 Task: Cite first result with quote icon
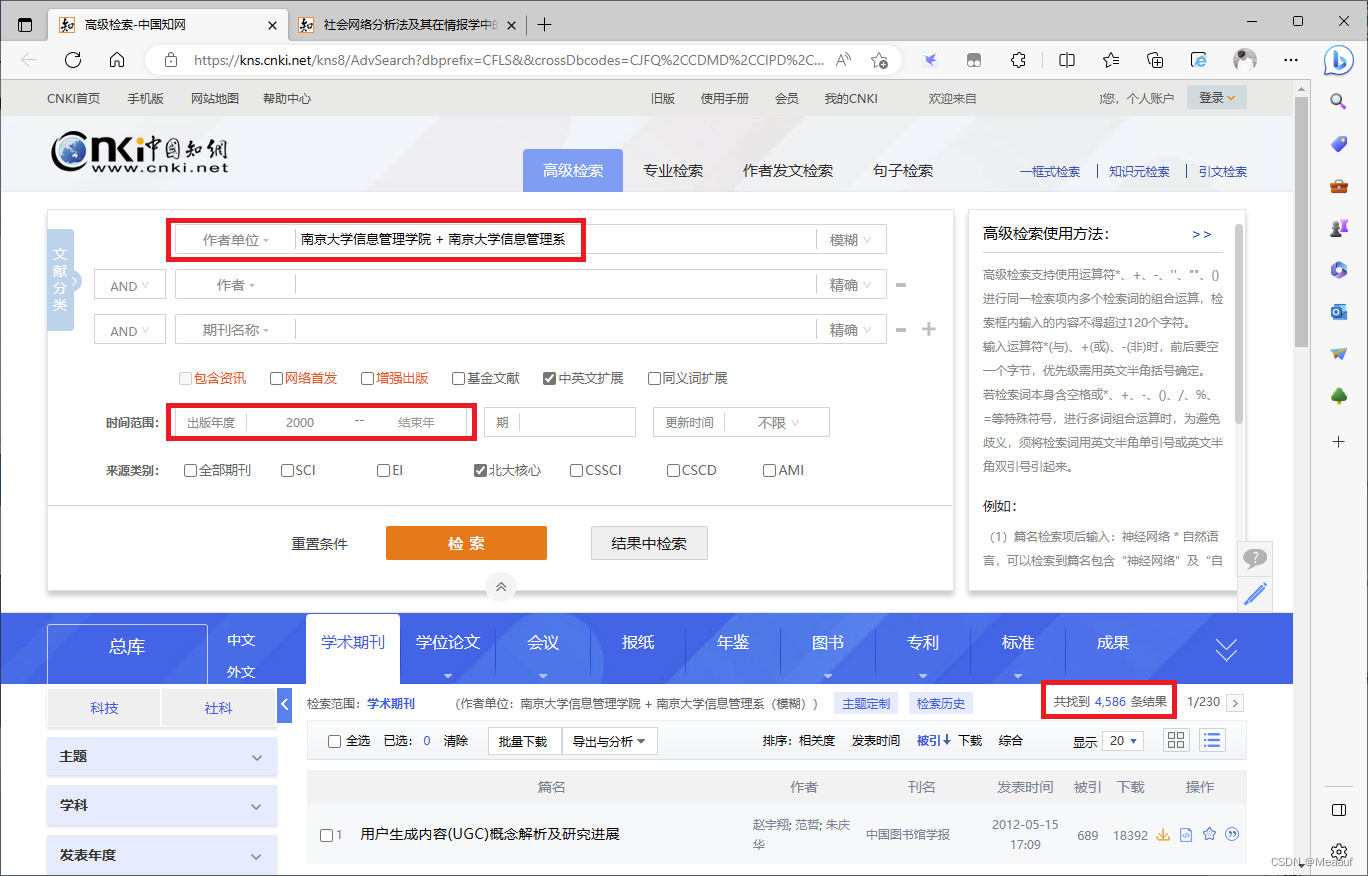coord(1232,834)
